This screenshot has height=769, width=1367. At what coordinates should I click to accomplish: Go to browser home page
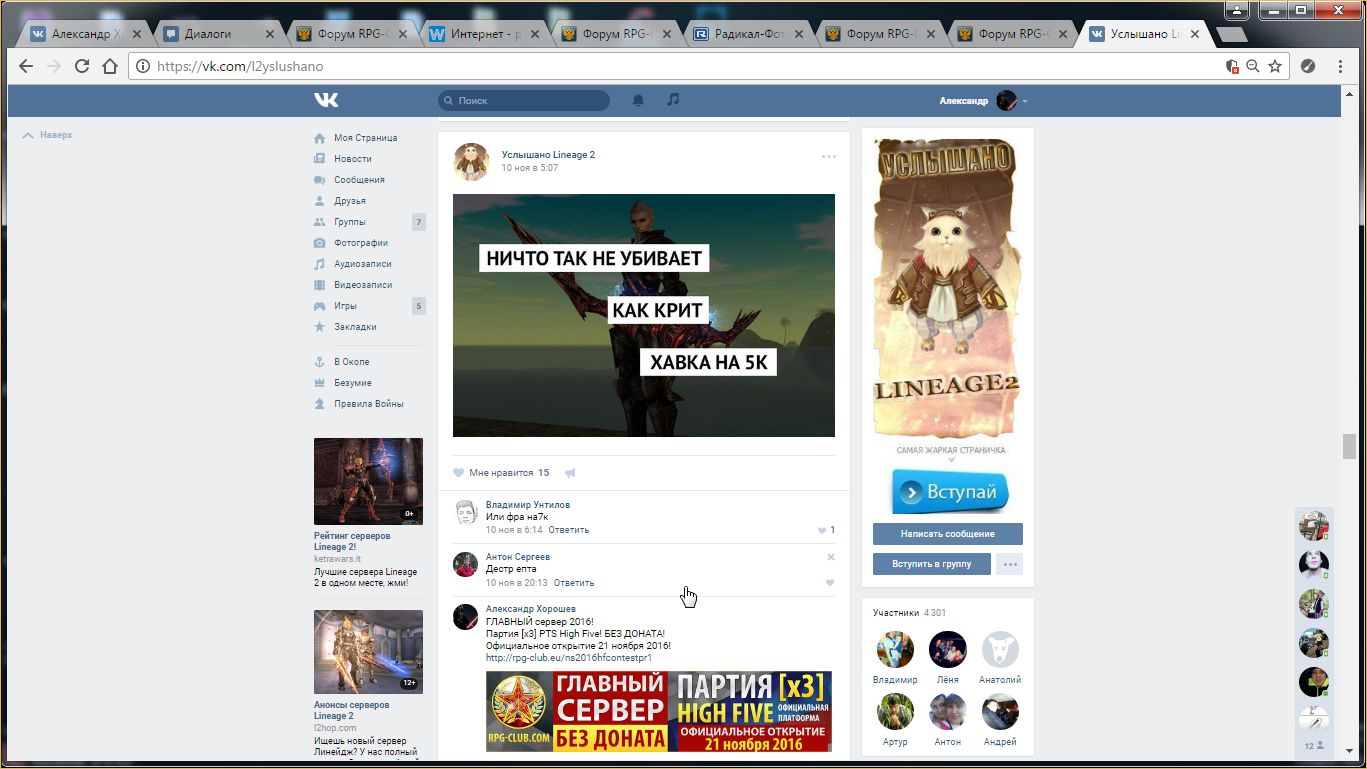tap(110, 66)
